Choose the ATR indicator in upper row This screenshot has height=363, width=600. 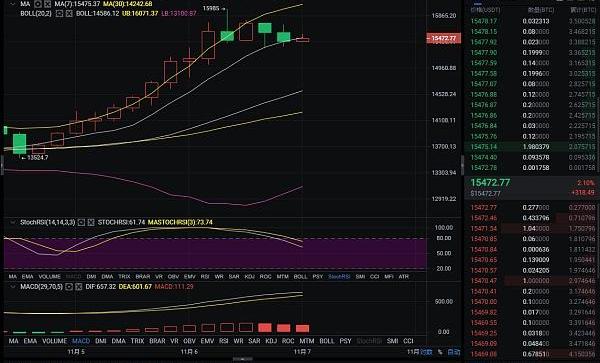click(404, 277)
